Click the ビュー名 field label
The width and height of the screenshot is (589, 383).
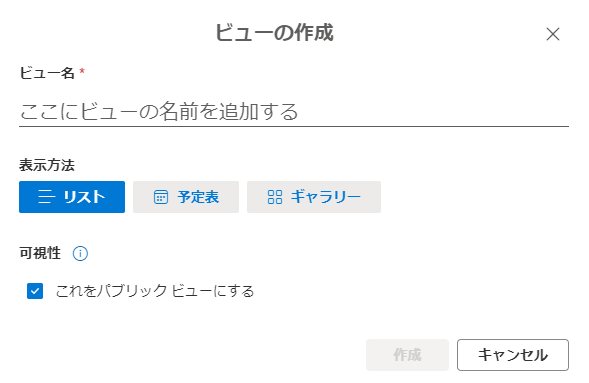click(x=47, y=73)
